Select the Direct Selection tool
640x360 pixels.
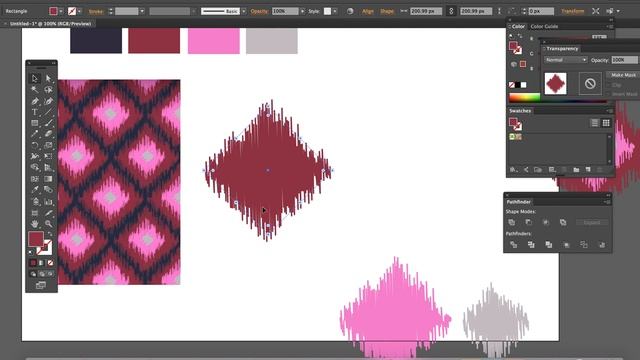pyautogui.click(x=48, y=78)
